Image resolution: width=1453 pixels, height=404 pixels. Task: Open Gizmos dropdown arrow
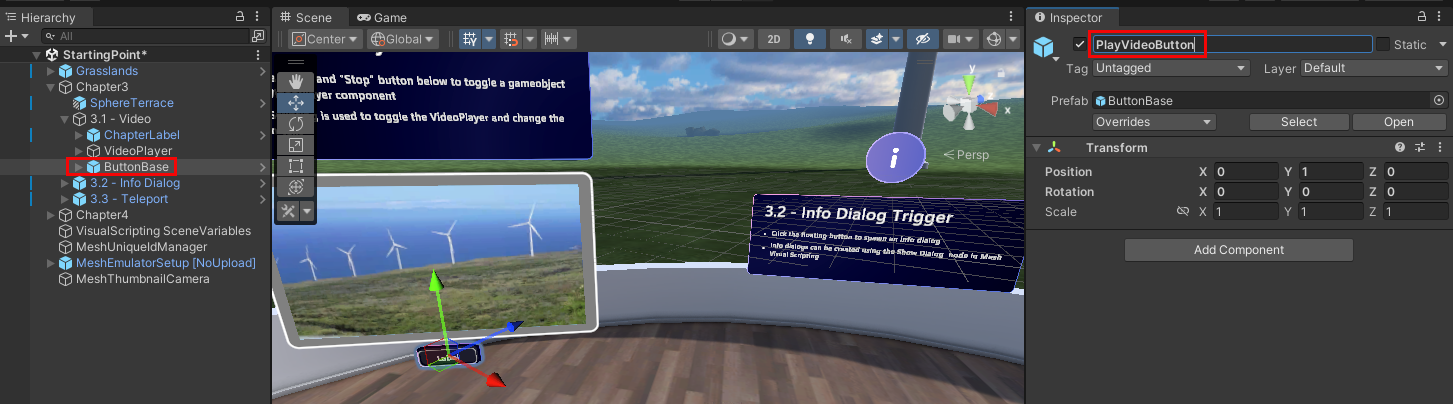click(1011, 39)
